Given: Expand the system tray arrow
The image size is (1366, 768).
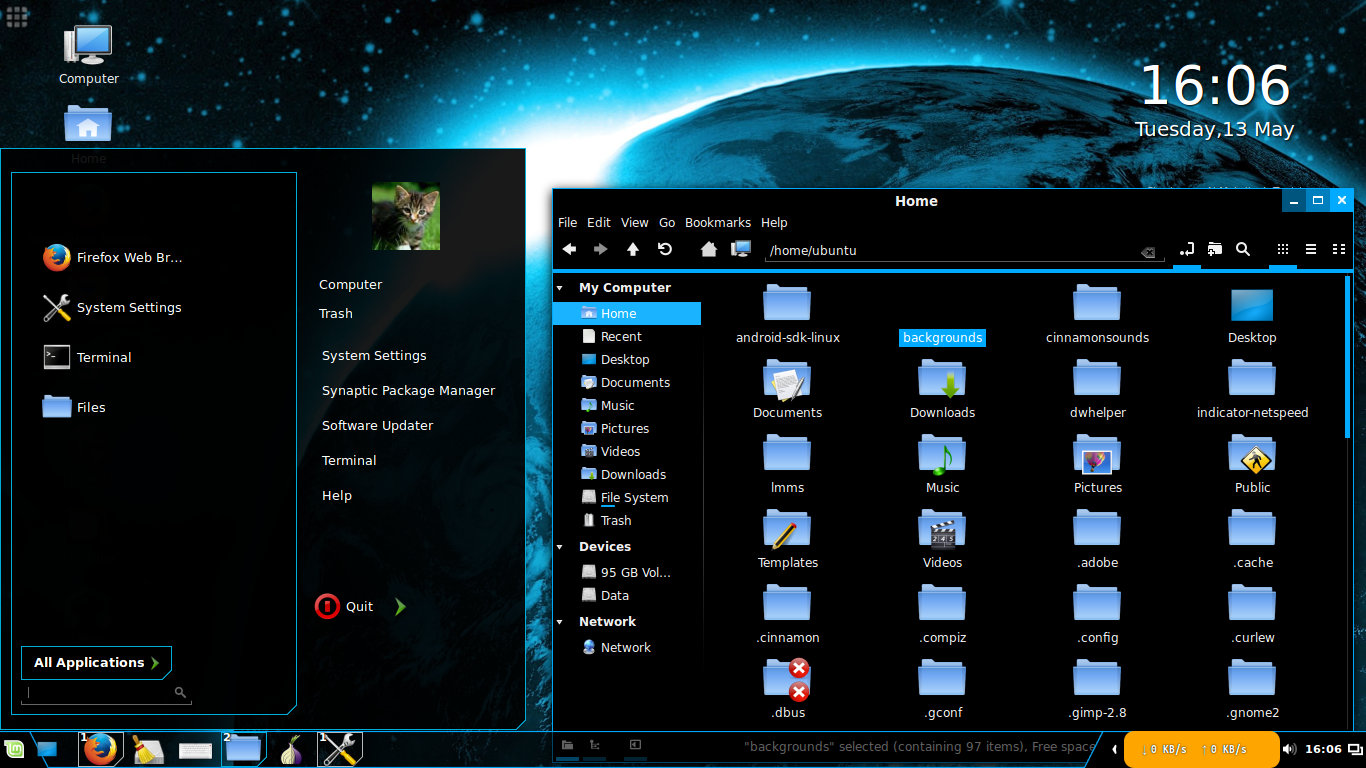Looking at the screenshot, I should tap(1114, 749).
